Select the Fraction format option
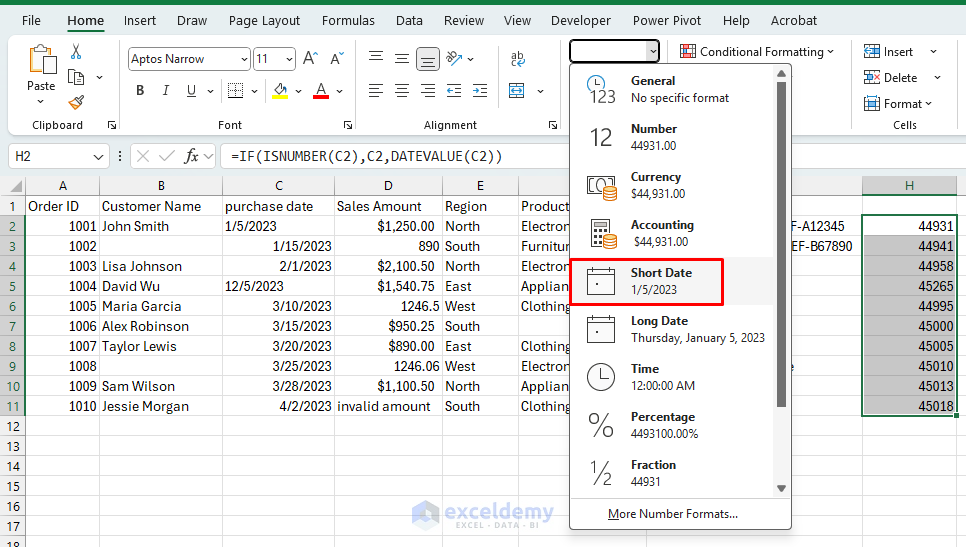Screen dimensions: 966x547 672,474
